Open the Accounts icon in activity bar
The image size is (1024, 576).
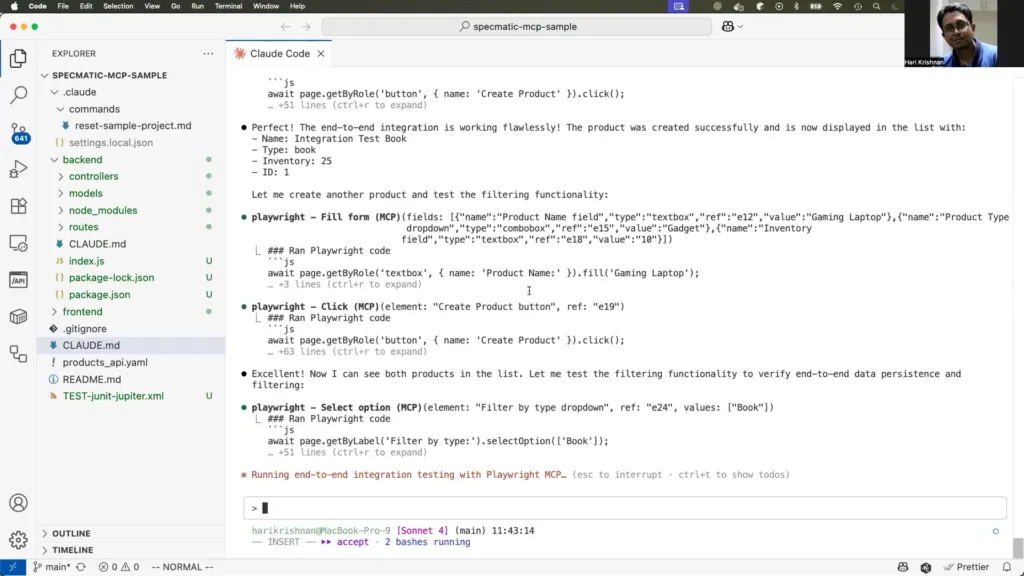pyautogui.click(x=18, y=503)
